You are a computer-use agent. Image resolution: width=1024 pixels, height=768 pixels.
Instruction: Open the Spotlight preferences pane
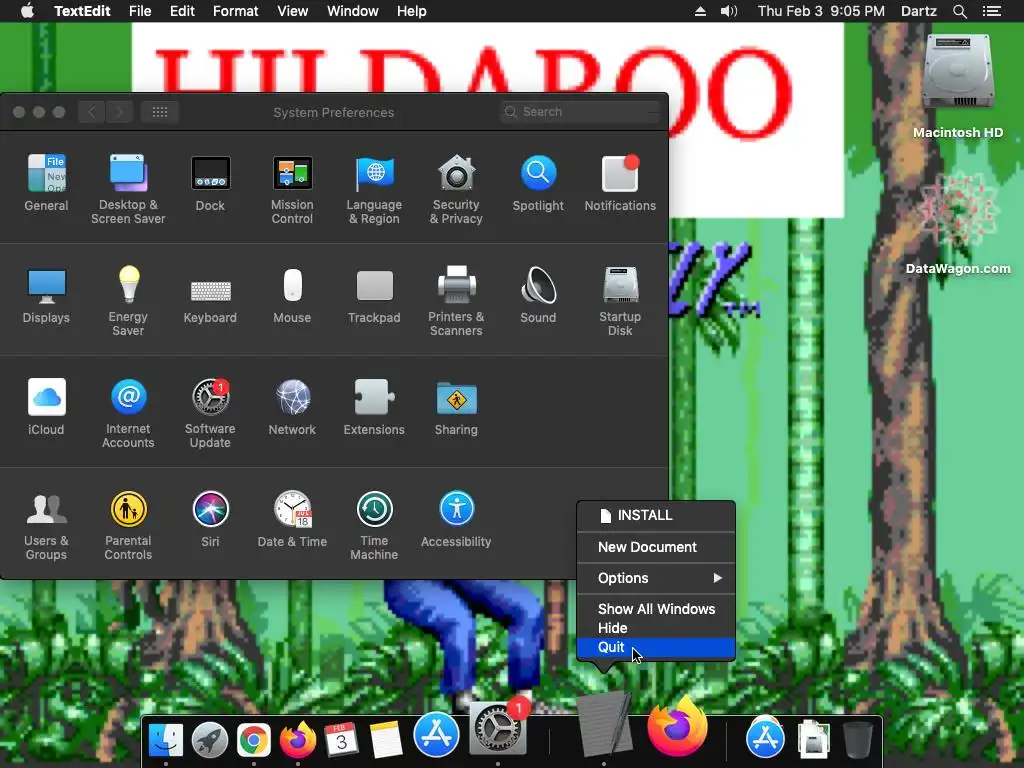[x=538, y=182]
